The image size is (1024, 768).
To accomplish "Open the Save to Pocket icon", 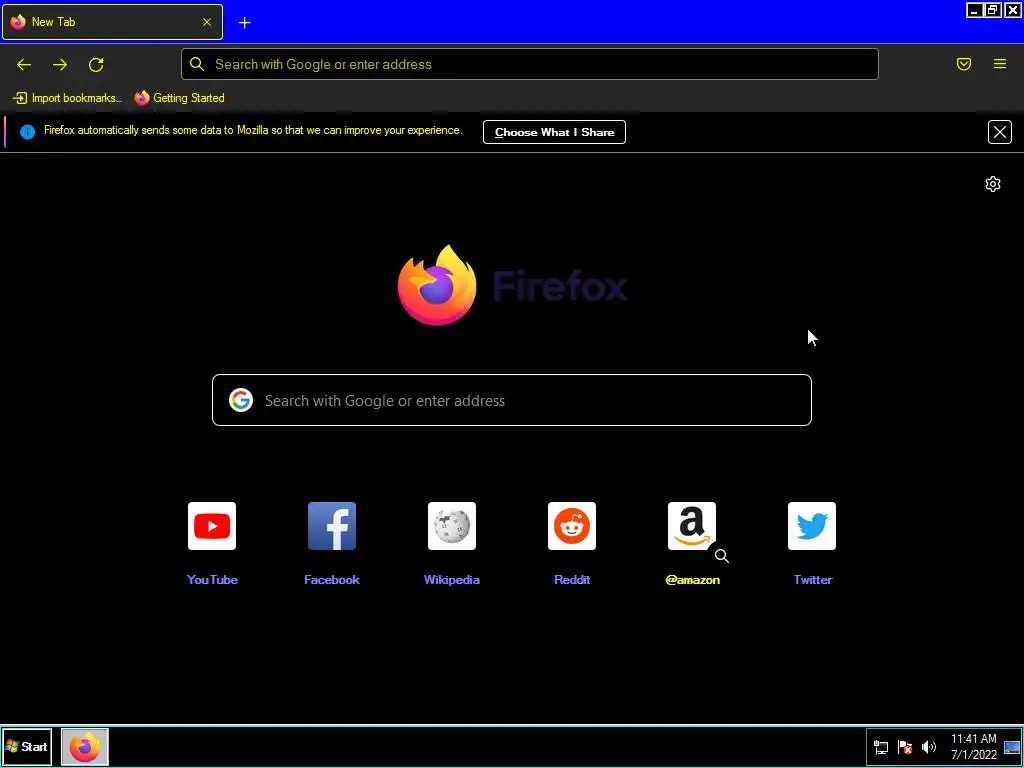I will coord(964,64).
